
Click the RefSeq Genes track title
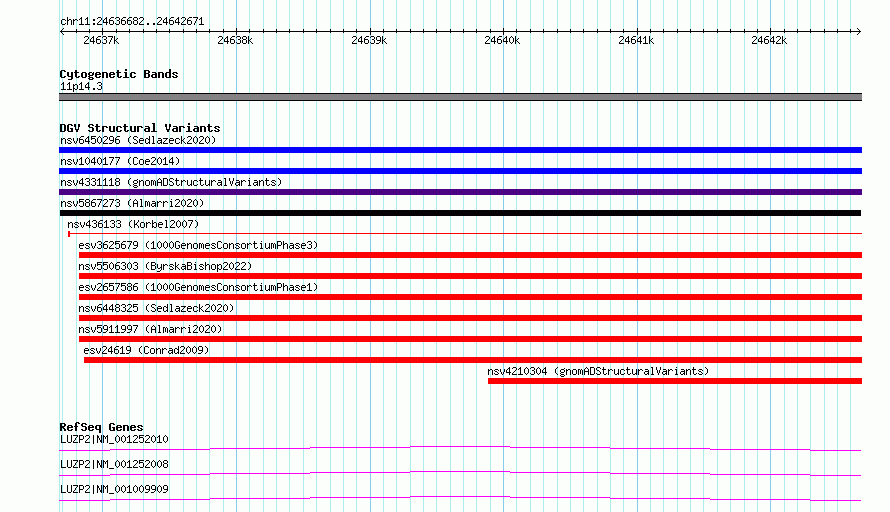pyautogui.click(x=101, y=427)
